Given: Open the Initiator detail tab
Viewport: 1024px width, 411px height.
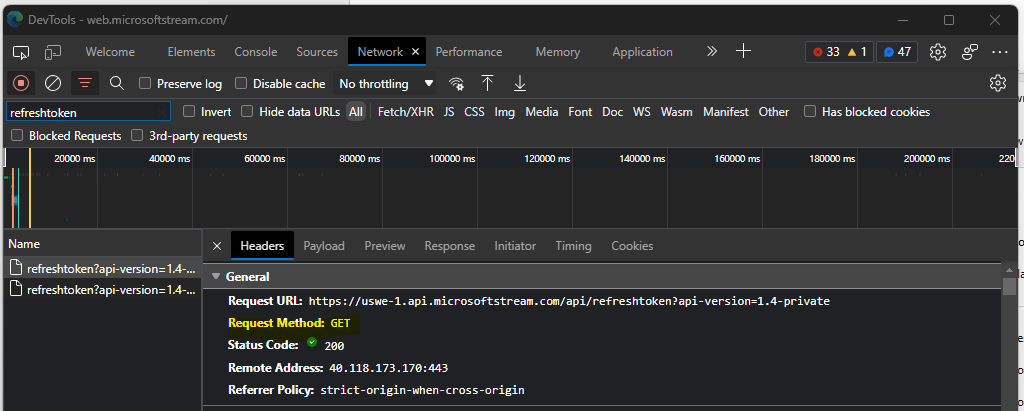Looking at the screenshot, I should click(x=515, y=246).
